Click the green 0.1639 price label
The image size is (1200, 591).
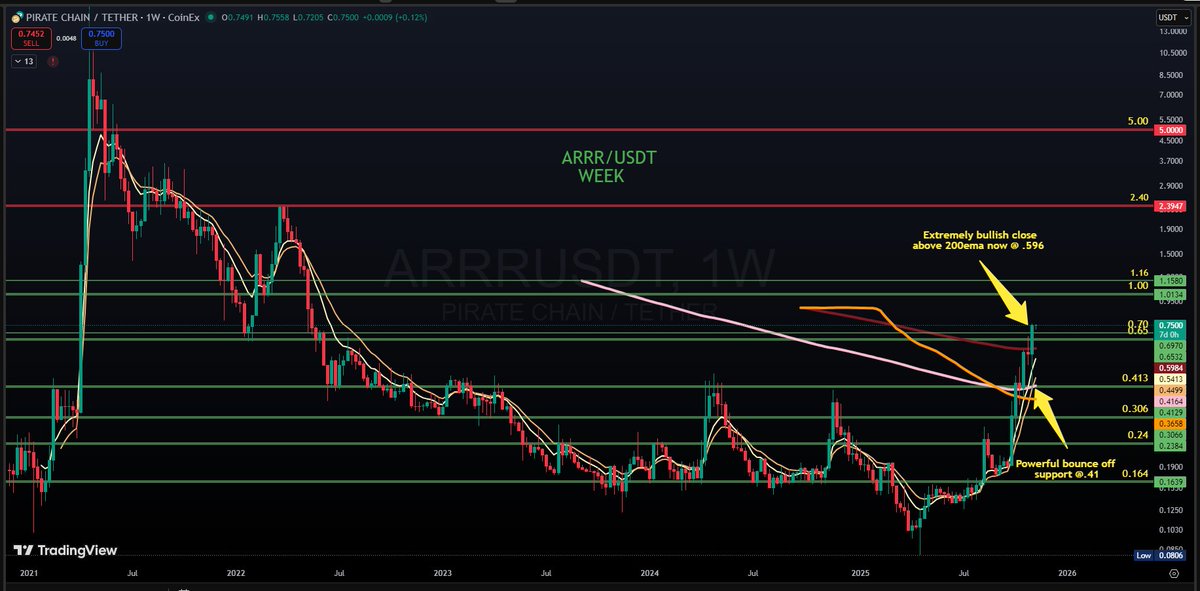[1170, 482]
